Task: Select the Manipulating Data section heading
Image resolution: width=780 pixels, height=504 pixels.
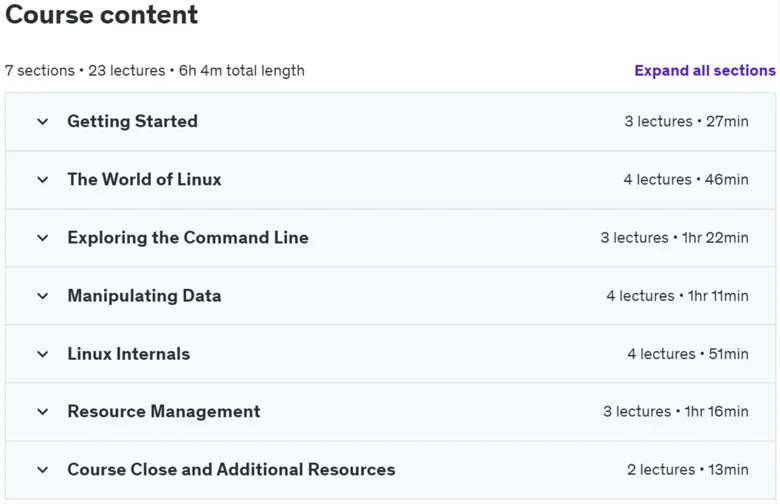Action: (144, 296)
